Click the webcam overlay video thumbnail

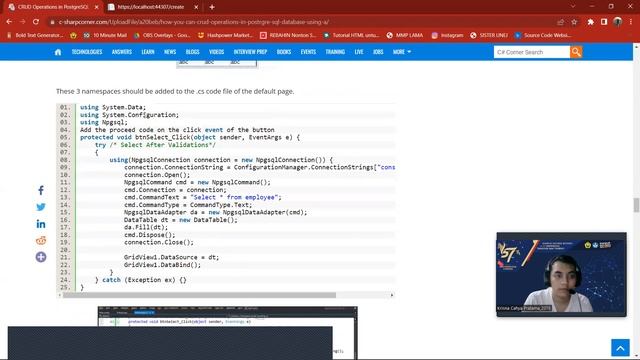coord(561,274)
